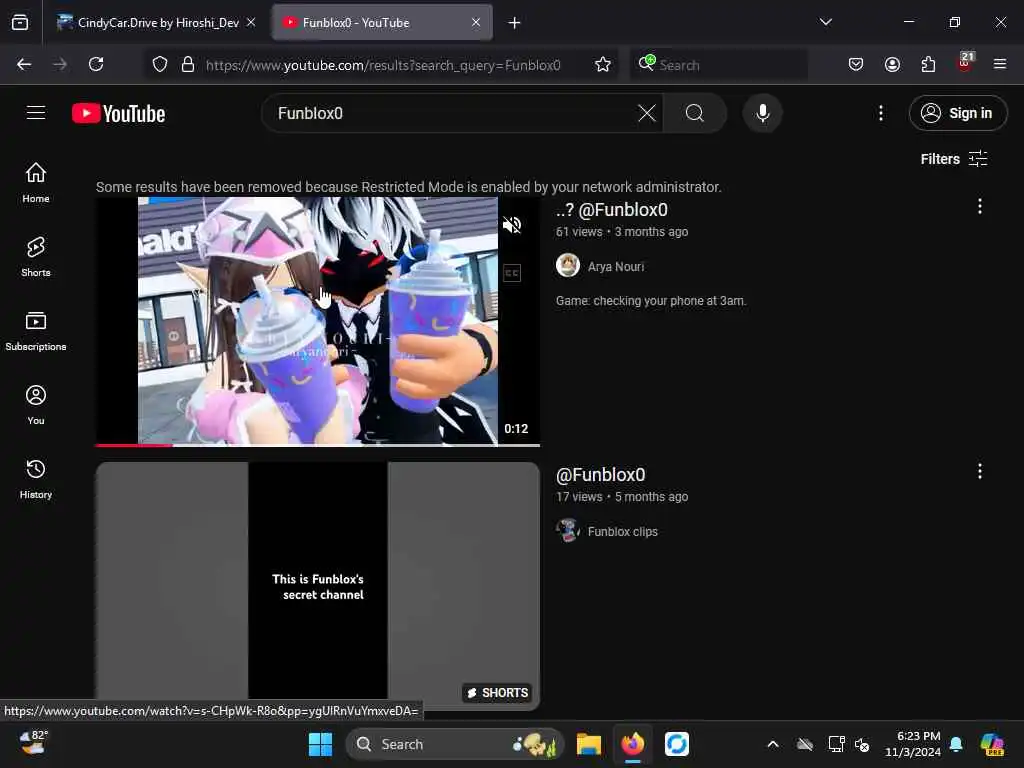1024x768 pixels.
Task: Open Copilot icon in taskbar corner
Action: point(993,744)
